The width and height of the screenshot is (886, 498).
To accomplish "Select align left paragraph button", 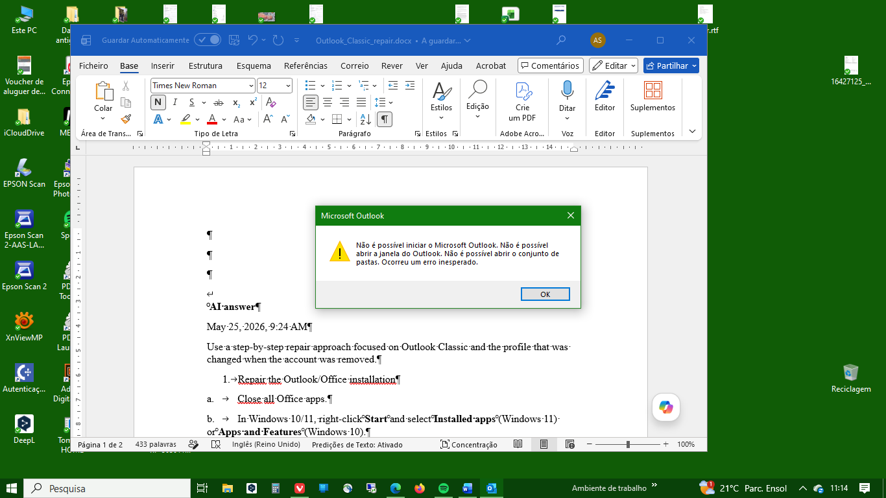I will pyautogui.click(x=310, y=102).
